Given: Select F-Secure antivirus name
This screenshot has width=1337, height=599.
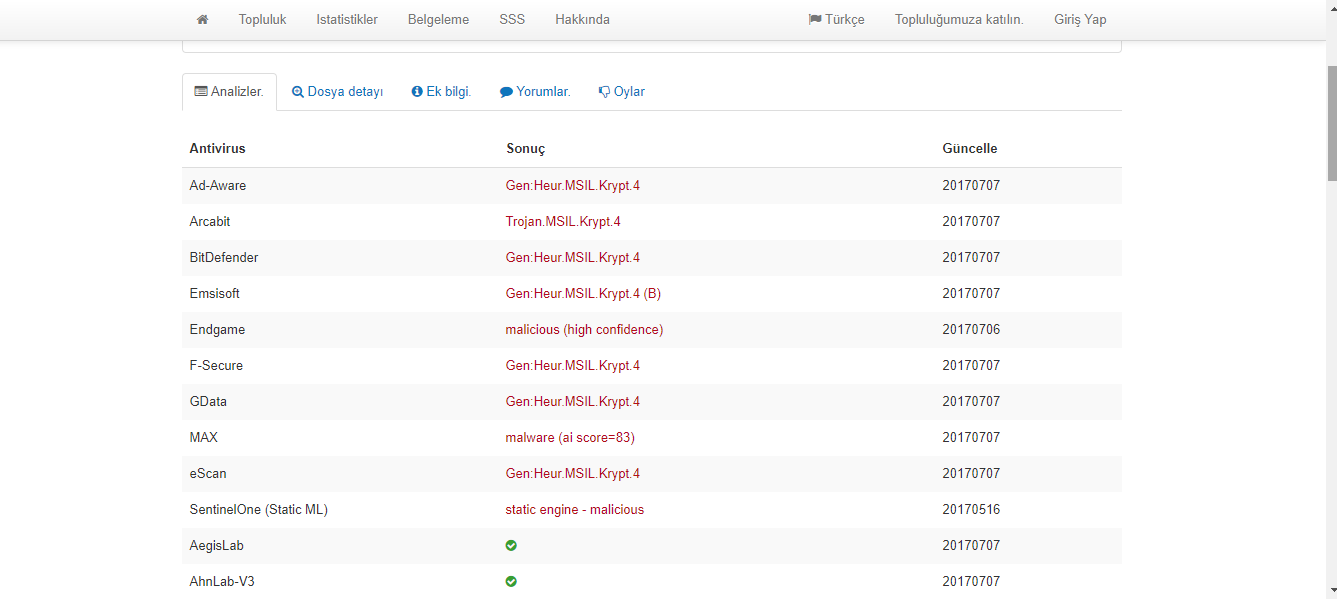Looking at the screenshot, I should coord(216,366).
